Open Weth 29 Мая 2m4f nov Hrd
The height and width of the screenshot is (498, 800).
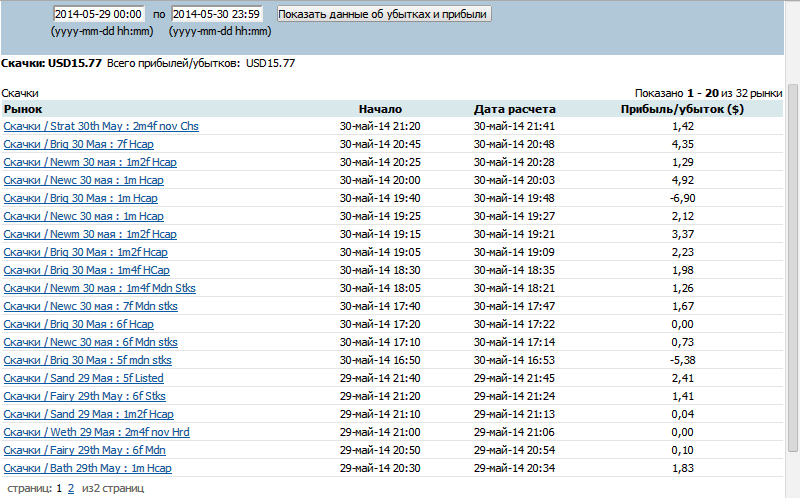(96, 432)
